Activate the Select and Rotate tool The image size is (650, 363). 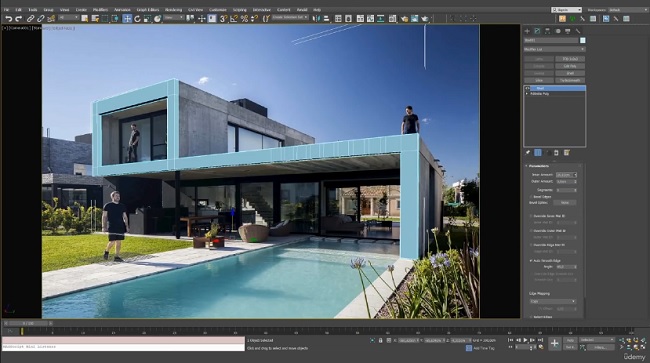137,19
